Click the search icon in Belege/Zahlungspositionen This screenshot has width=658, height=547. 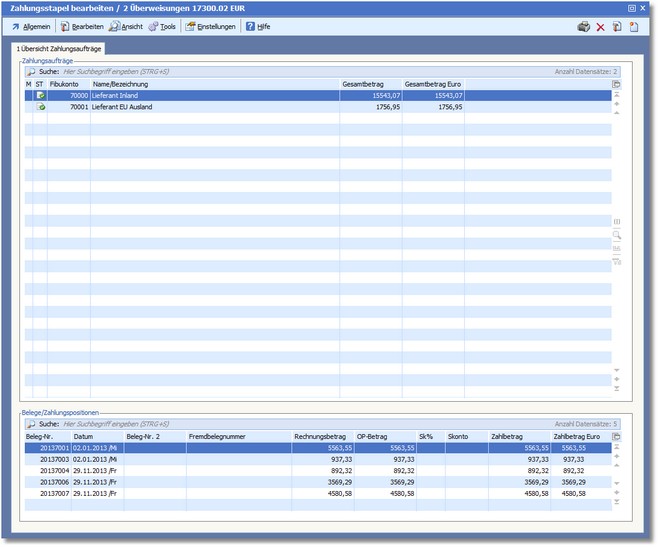[x=31, y=423]
